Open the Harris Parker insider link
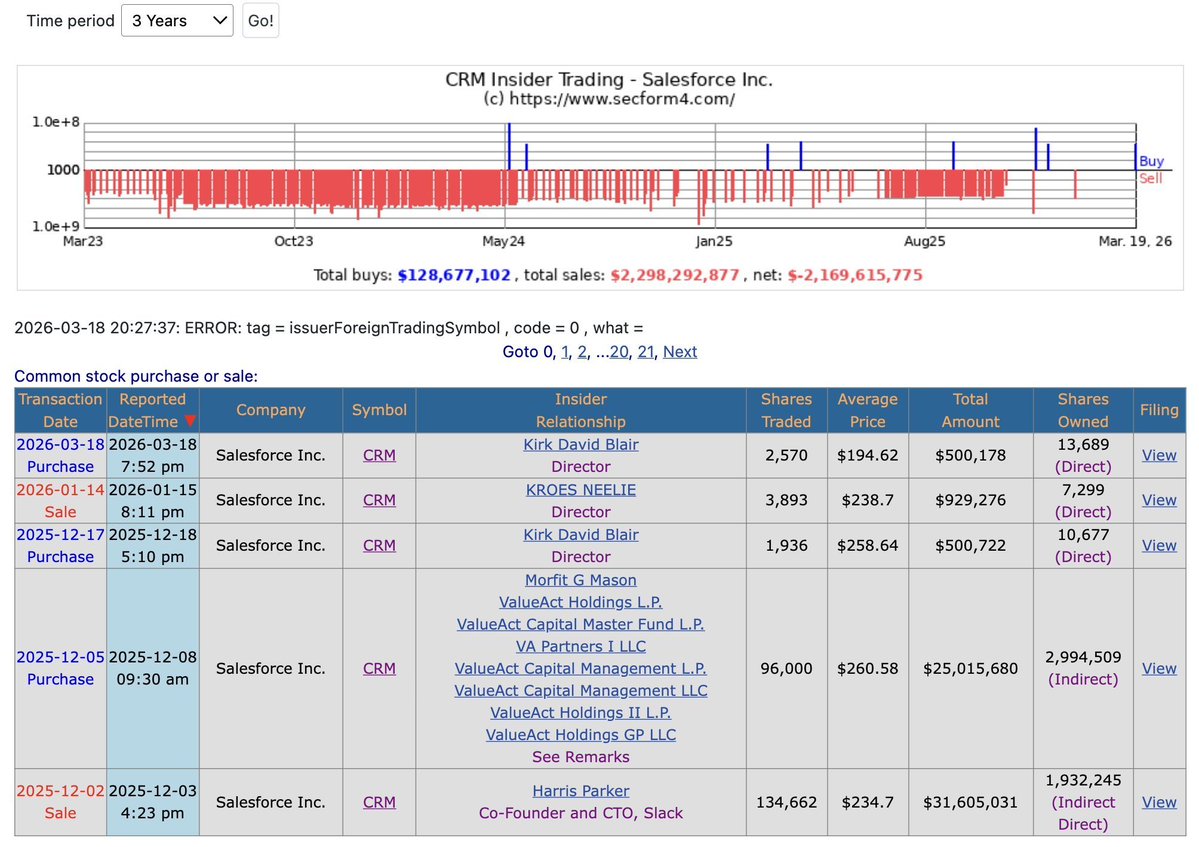 (x=580, y=790)
